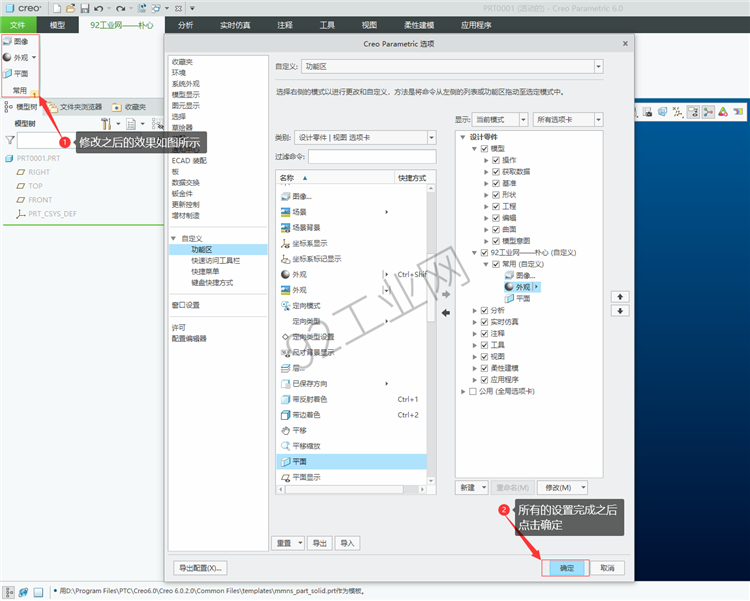Collapse the 设计零件 tree node
This screenshot has width=750, height=601.
463,137
